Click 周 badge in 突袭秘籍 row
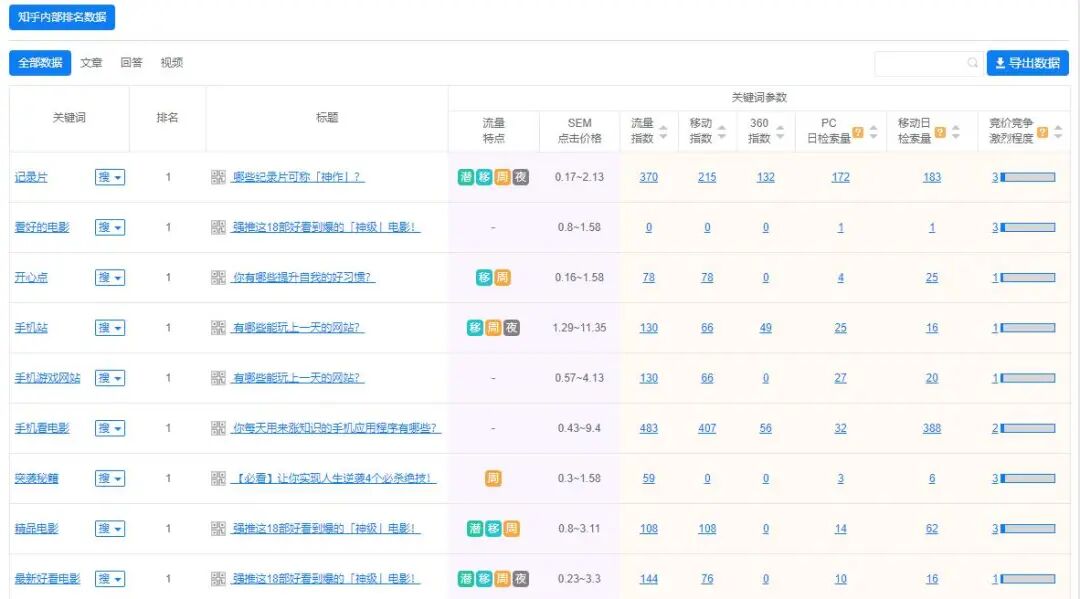The height and width of the screenshot is (599, 1080). [x=493, y=479]
